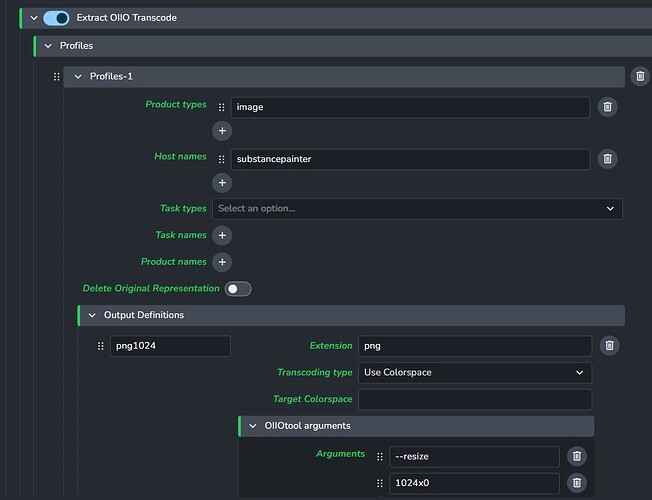The height and width of the screenshot is (500, 652).
Task: Disable the Extract OIIO Transcode toggle
Action: pyautogui.click(x=56, y=18)
